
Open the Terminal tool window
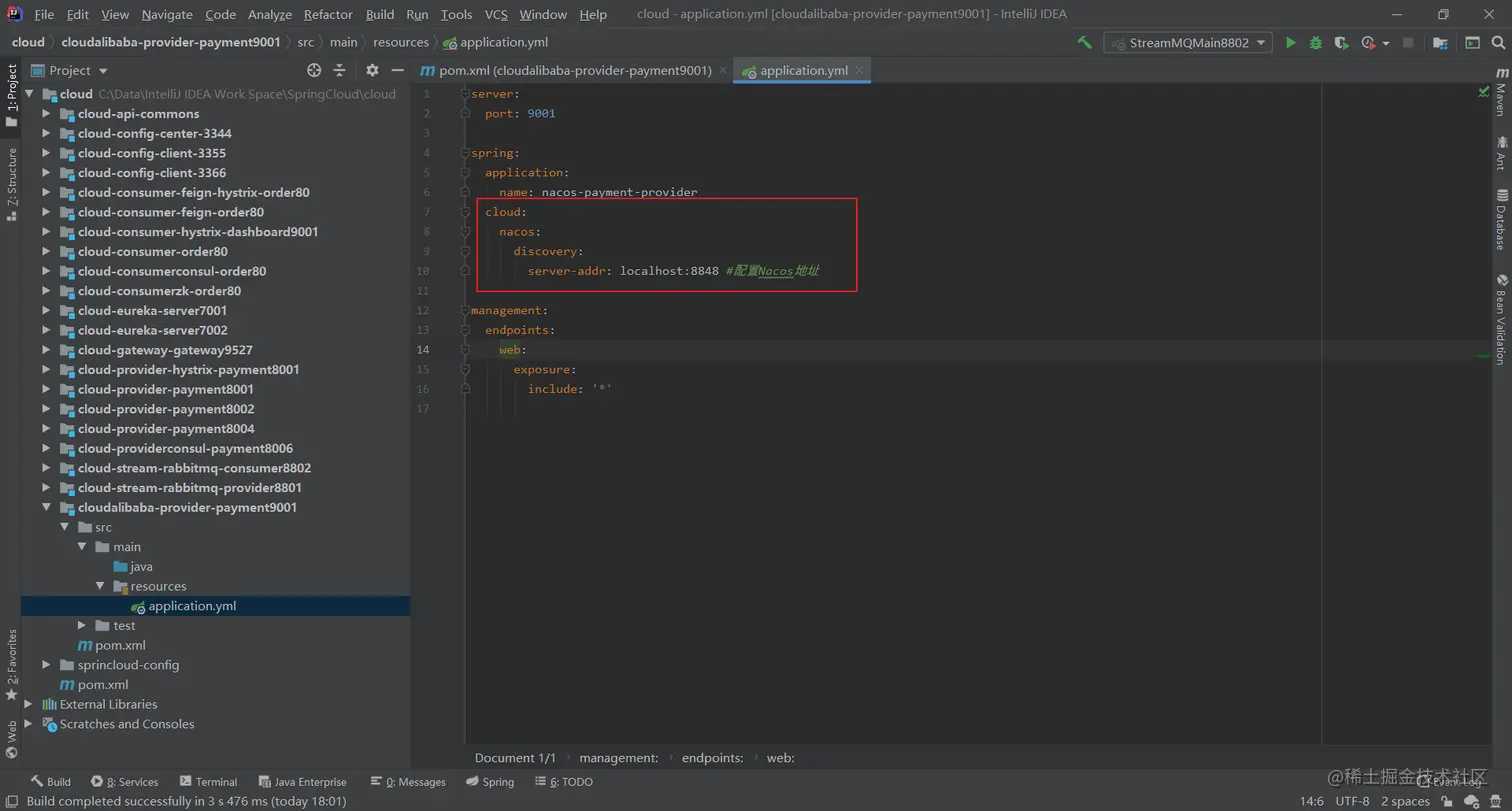[x=208, y=782]
